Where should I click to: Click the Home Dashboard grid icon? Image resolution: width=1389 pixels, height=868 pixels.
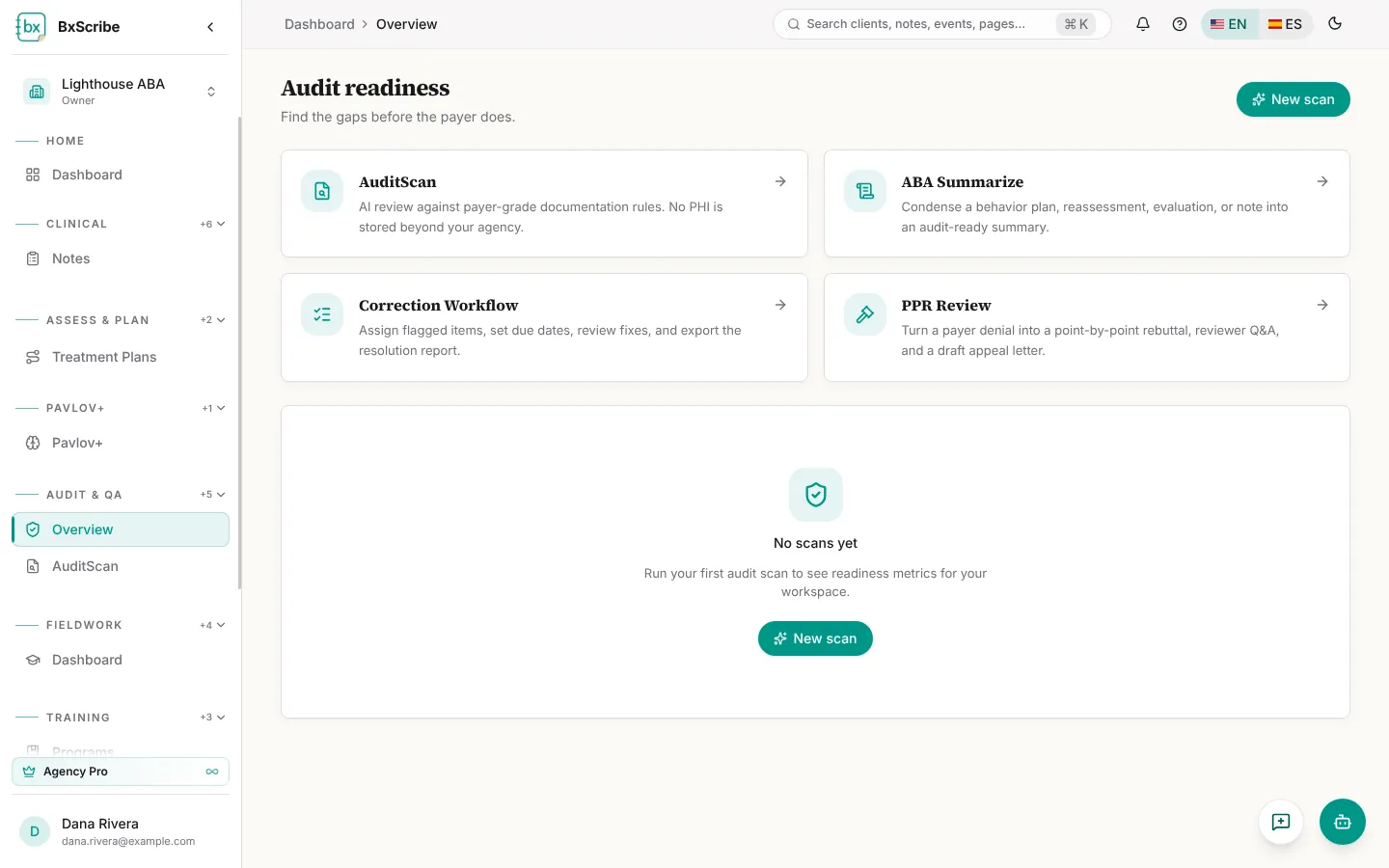click(x=33, y=175)
